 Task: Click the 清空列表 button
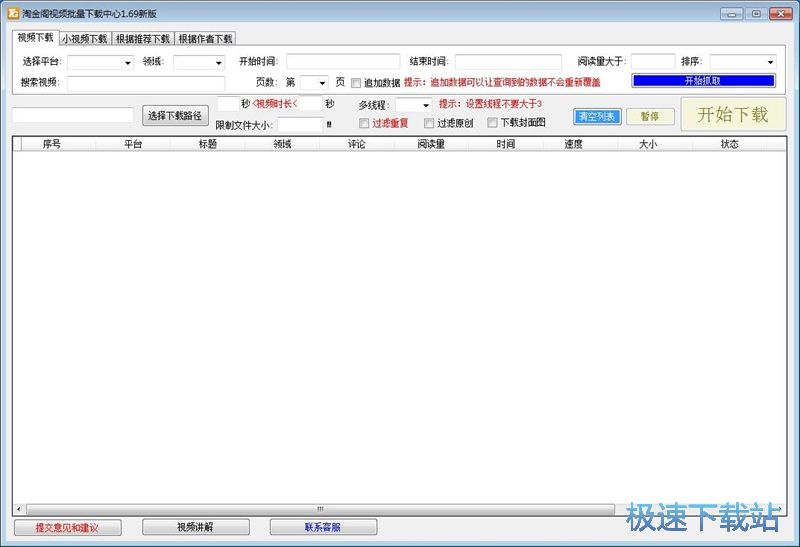(597, 117)
